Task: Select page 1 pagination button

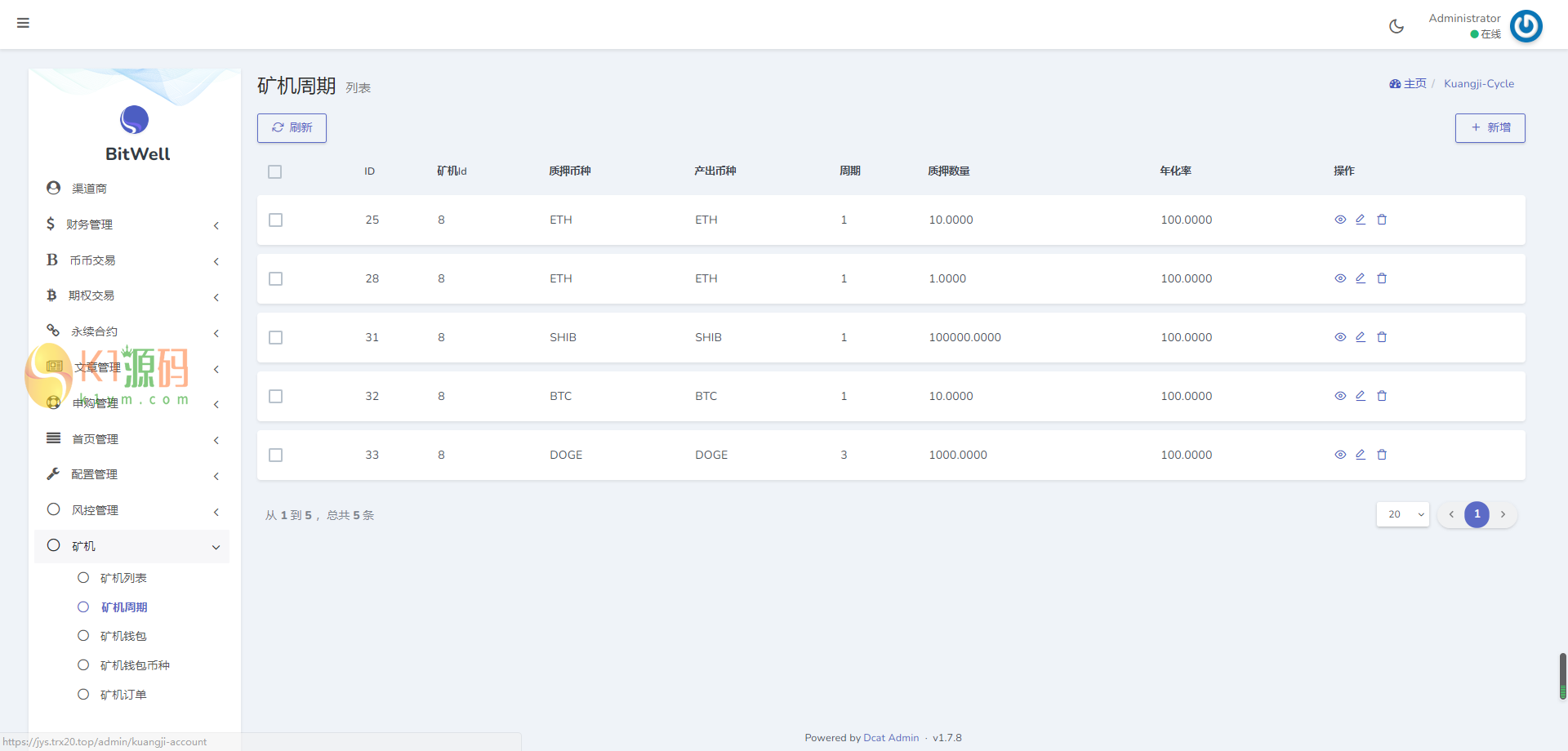Action: coord(1477,514)
